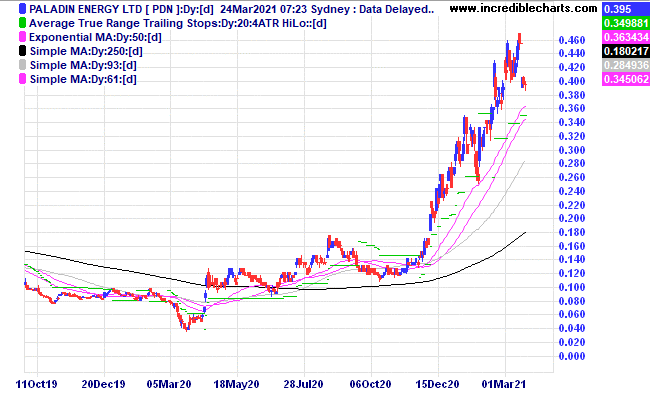Click the 20Dec19 date axis label

(x=103, y=384)
